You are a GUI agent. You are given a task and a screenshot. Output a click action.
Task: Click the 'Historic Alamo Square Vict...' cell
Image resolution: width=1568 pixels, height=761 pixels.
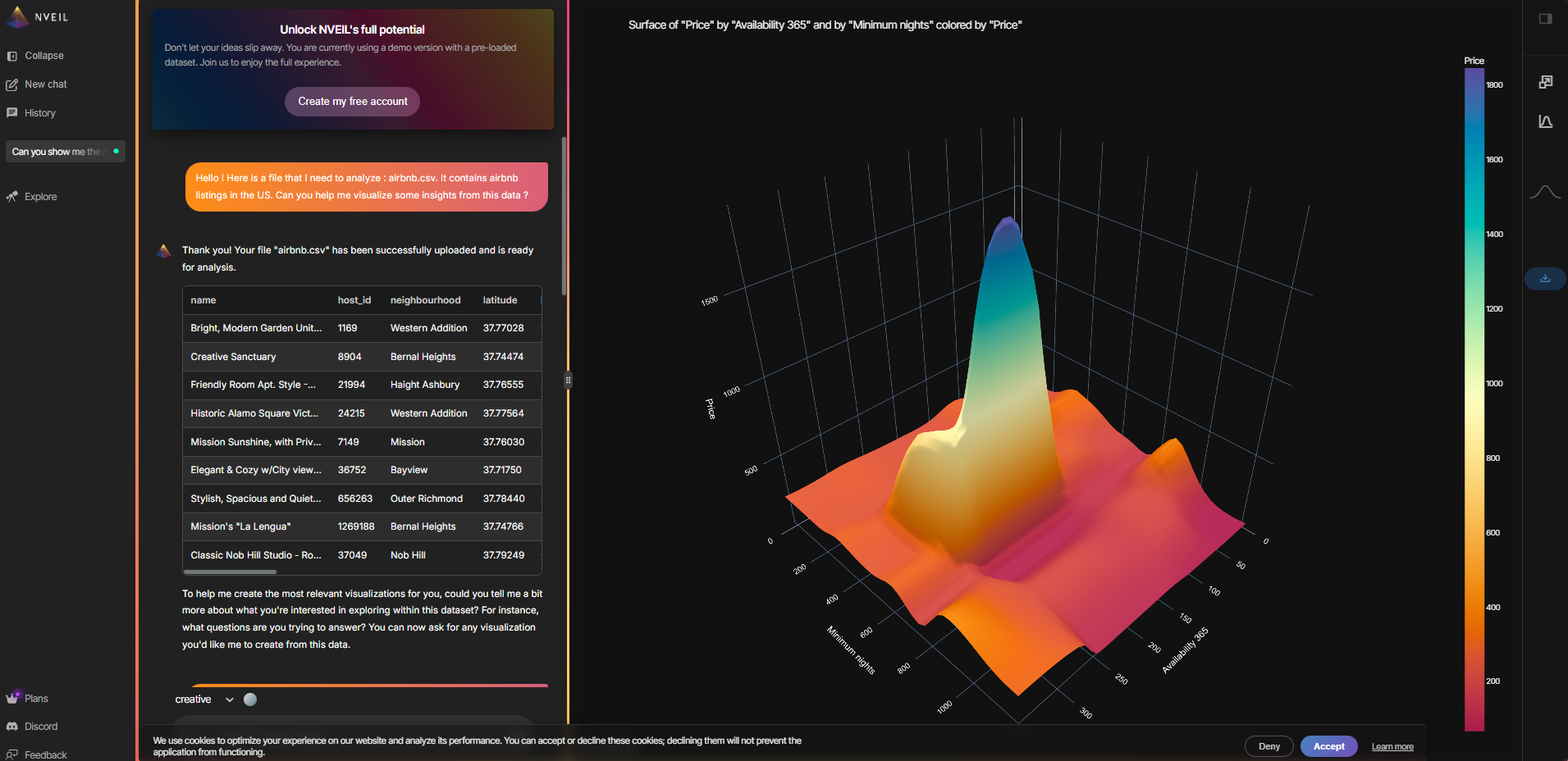[254, 413]
